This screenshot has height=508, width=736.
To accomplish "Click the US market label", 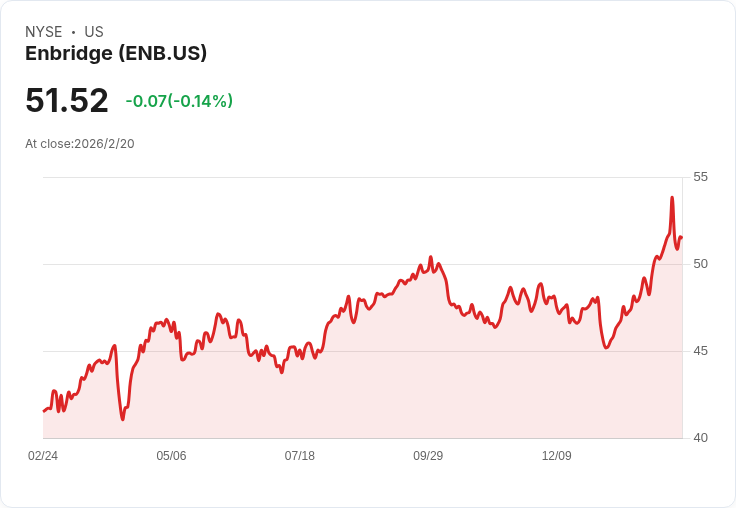I will (x=94, y=32).
